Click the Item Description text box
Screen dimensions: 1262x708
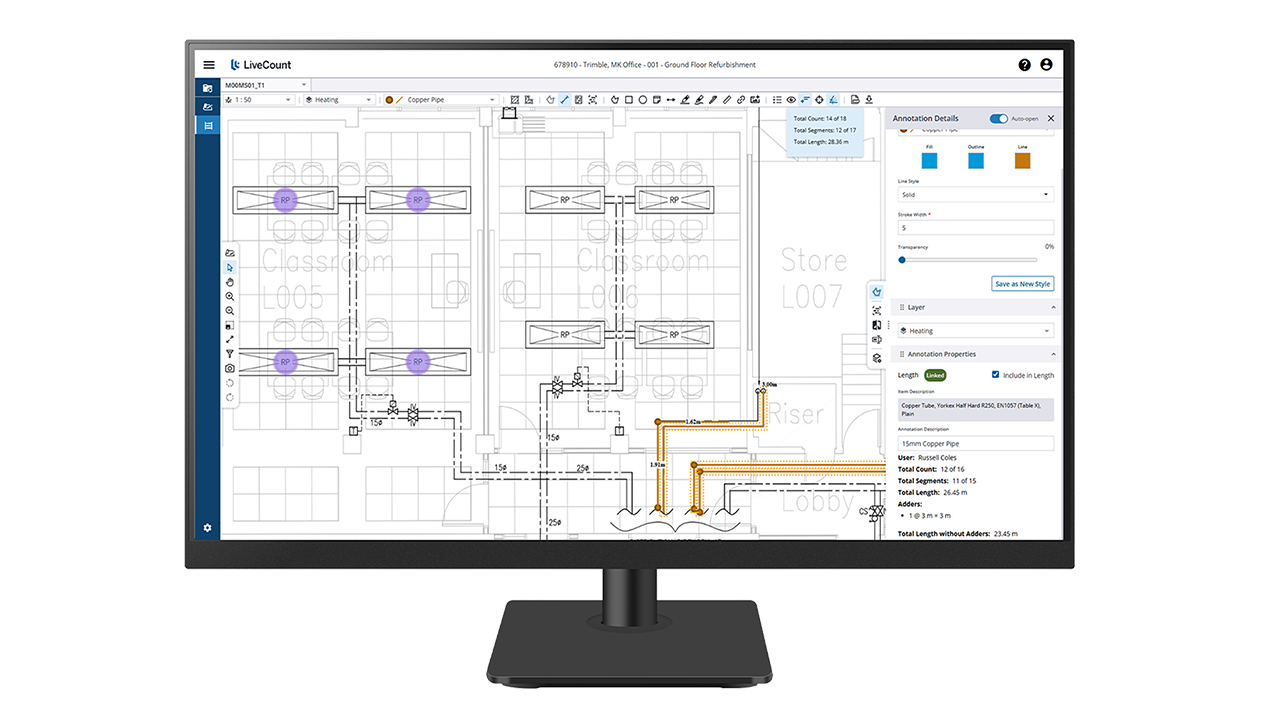(975, 408)
